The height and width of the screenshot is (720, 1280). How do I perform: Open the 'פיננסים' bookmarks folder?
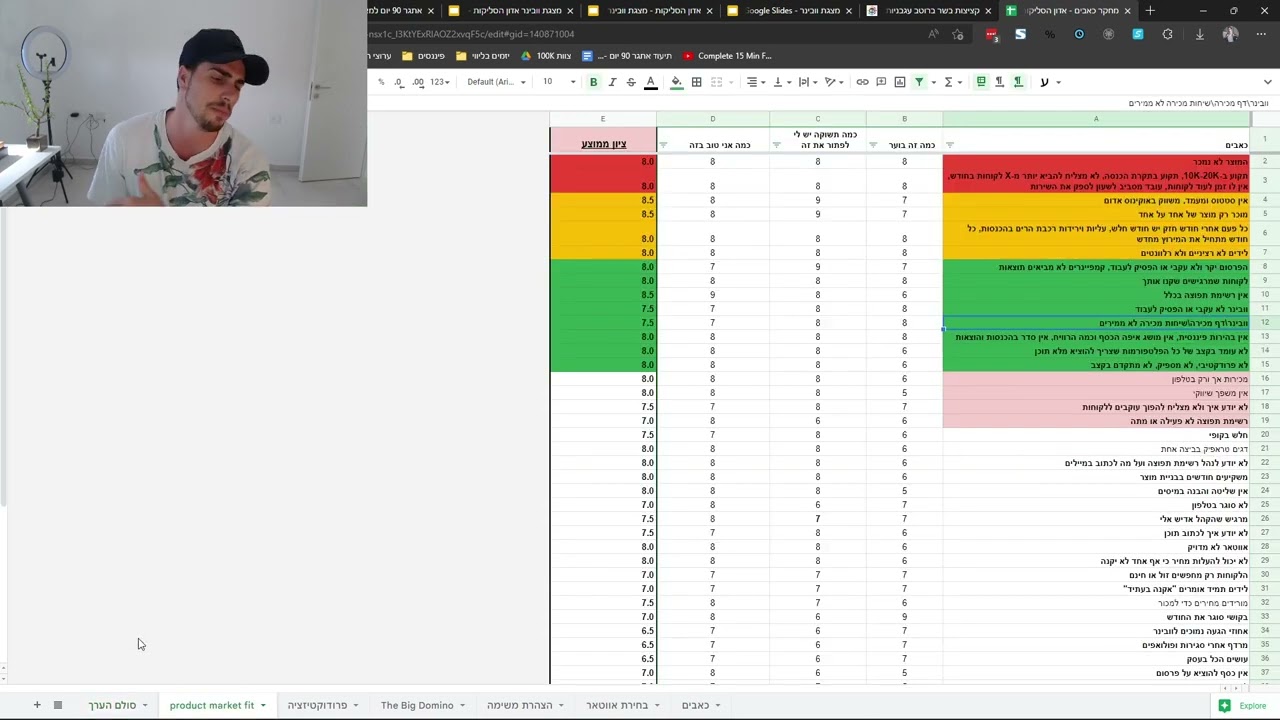point(423,56)
